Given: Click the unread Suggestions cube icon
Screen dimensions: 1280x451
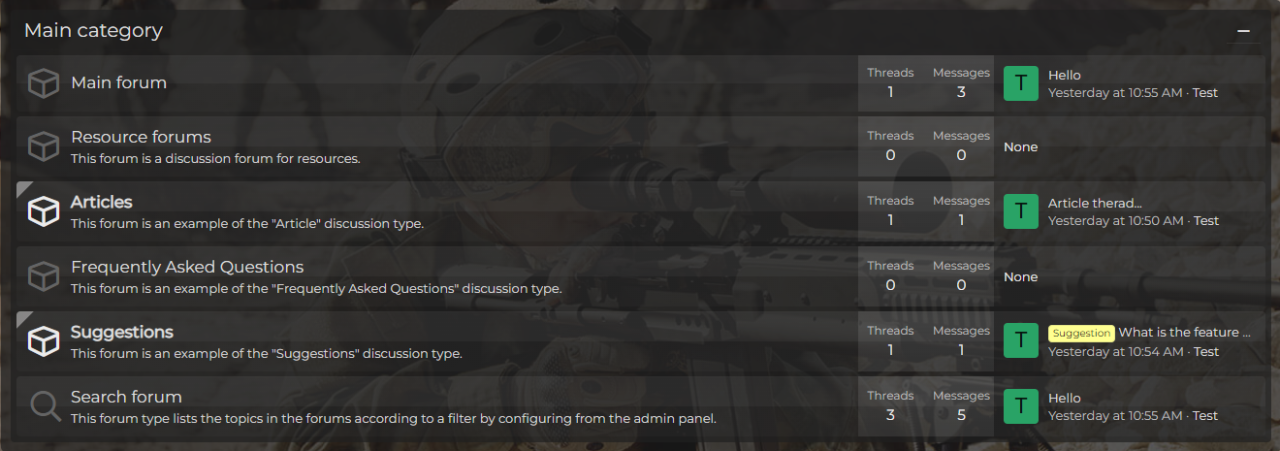Looking at the screenshot, I should click(43, 341).
